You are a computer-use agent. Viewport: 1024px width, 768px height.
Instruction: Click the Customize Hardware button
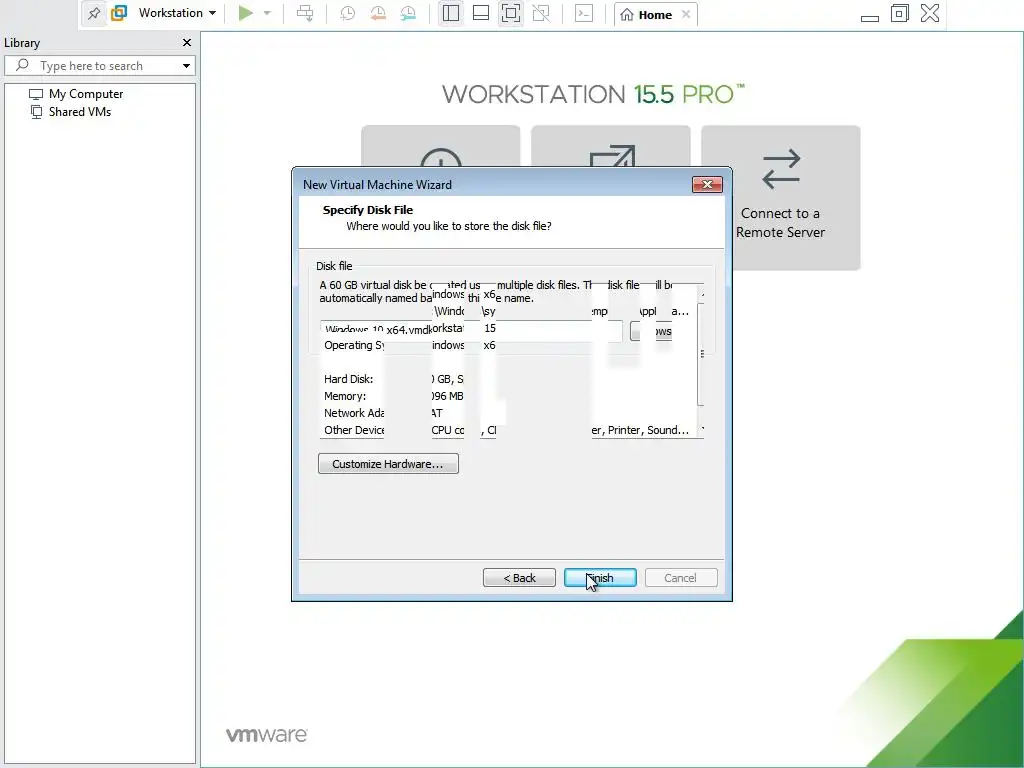coord(389,464)
